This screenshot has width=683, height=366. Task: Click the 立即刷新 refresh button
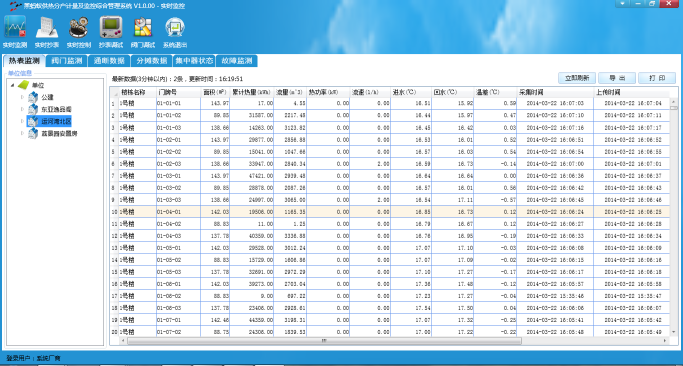(577, 78)
